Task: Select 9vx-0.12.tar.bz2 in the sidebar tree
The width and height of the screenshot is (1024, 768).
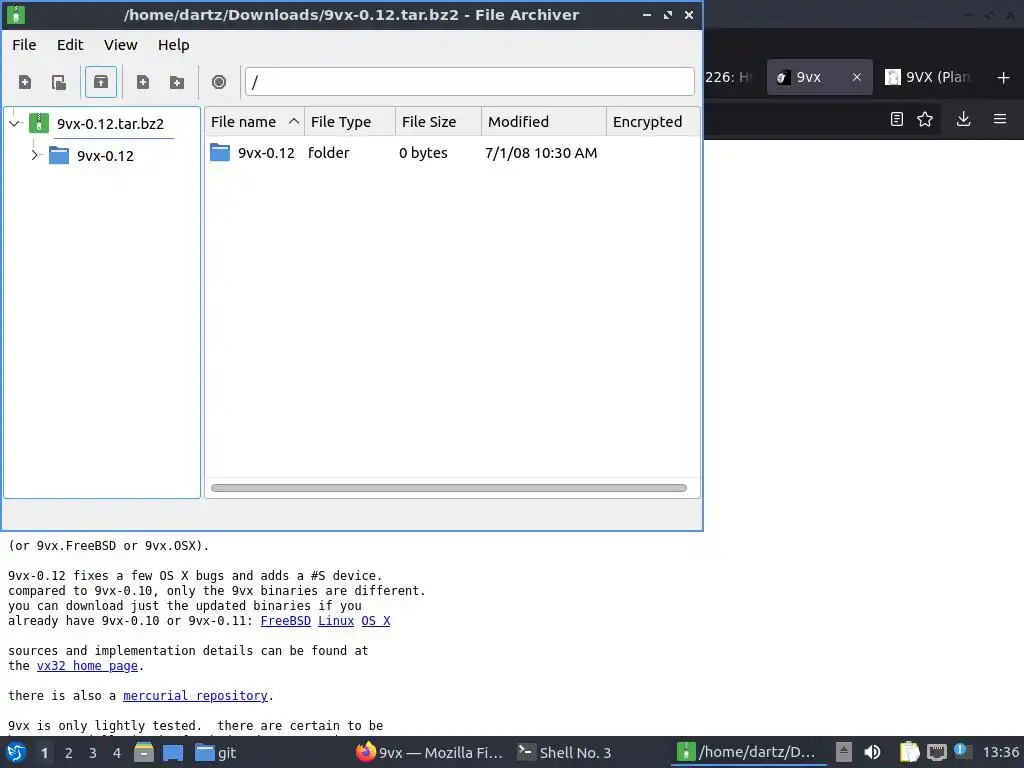Action: pyautogui.click(x=110, y=123)
